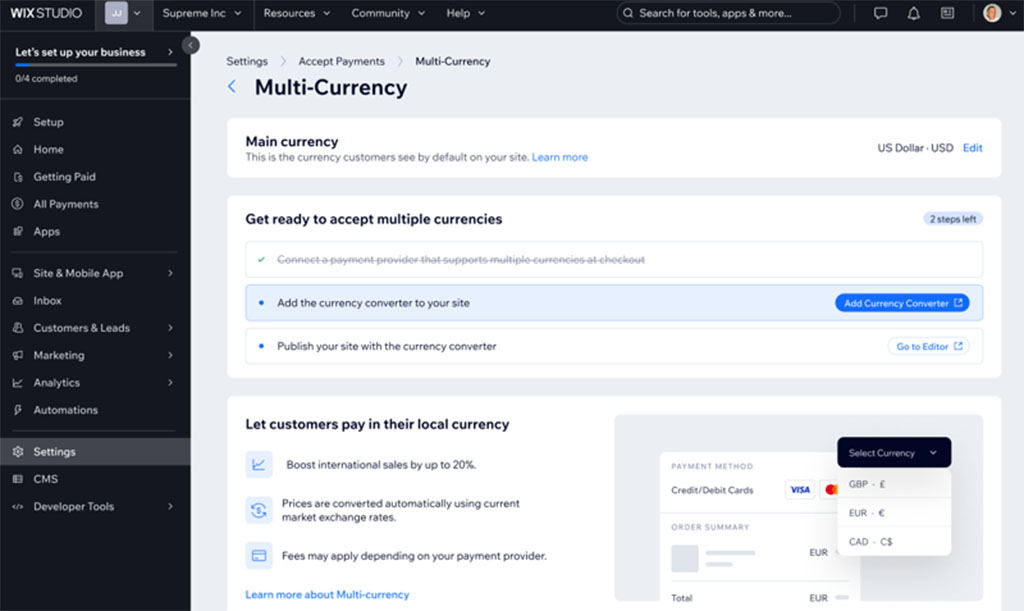
Task: Click the Analytics chart icon
Action: coord(18,383)
